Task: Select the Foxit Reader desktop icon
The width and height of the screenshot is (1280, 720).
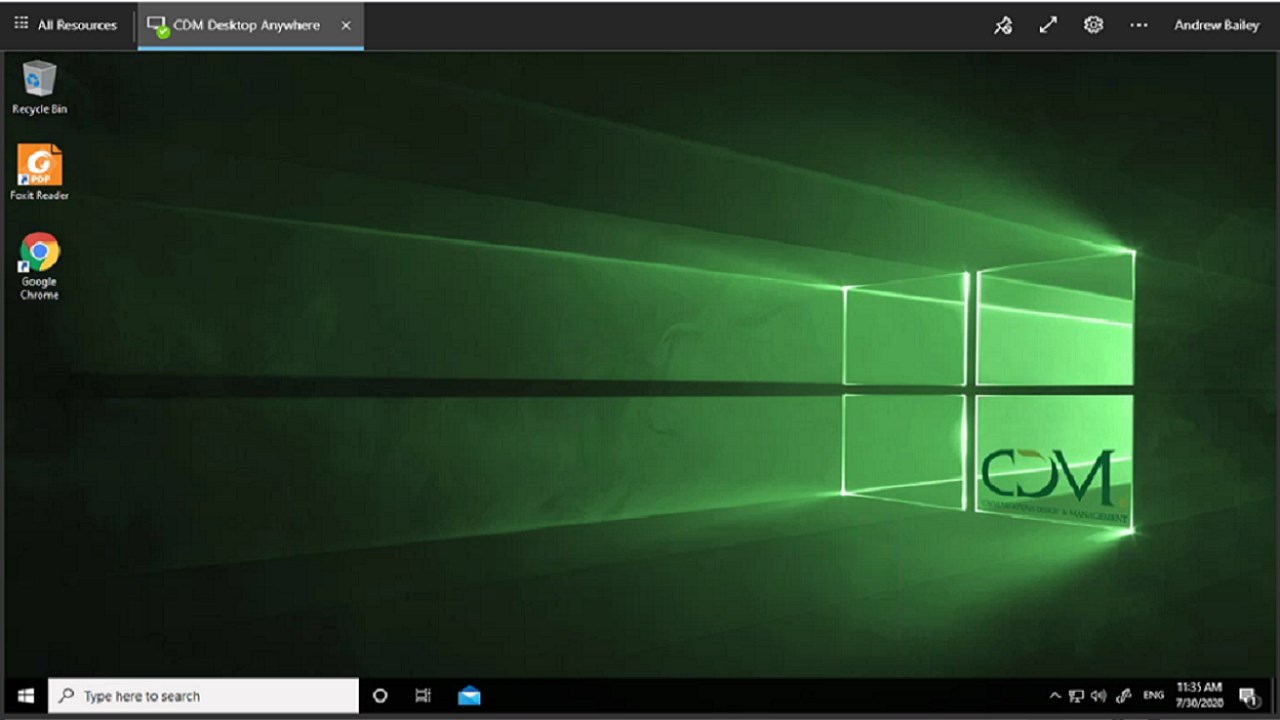Action: point(39,173)
